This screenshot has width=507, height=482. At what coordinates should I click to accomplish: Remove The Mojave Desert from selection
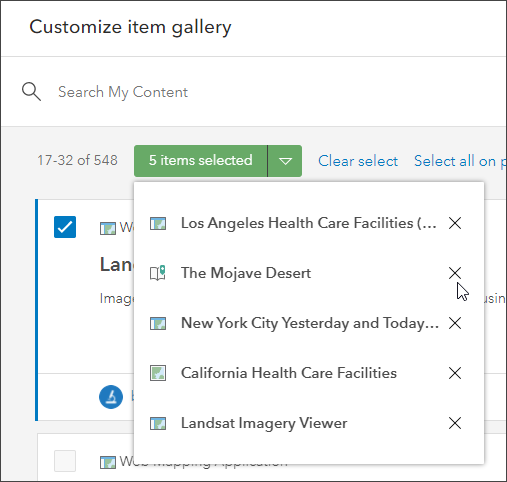tap(455, 273)
